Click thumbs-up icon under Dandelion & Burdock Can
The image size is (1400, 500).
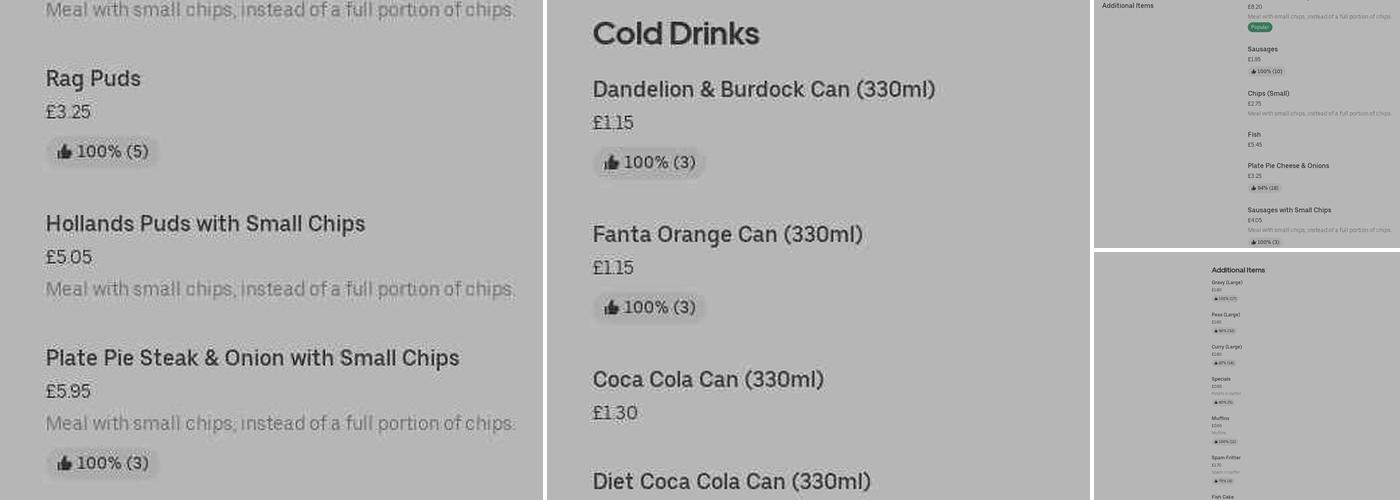point(611,162)
